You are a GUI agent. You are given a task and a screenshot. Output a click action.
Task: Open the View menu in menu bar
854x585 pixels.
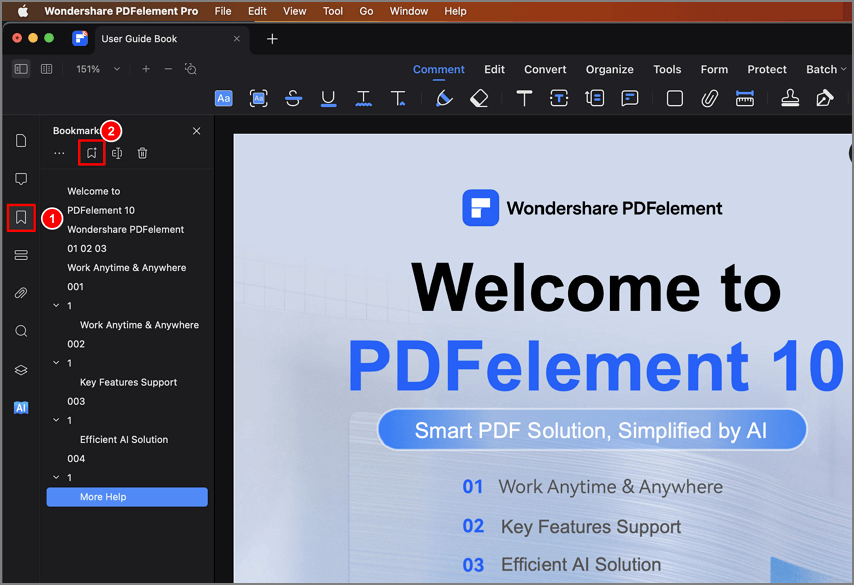(x=295, y=11)
